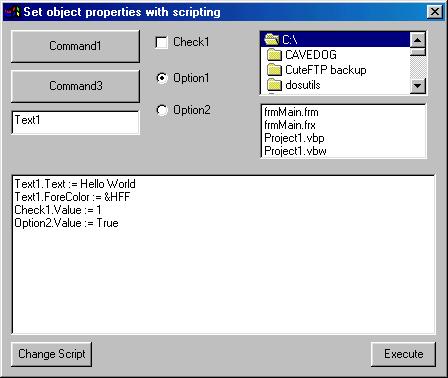Select the dosutils folder
Screen dimensions: 448x378
coord(335,85)
